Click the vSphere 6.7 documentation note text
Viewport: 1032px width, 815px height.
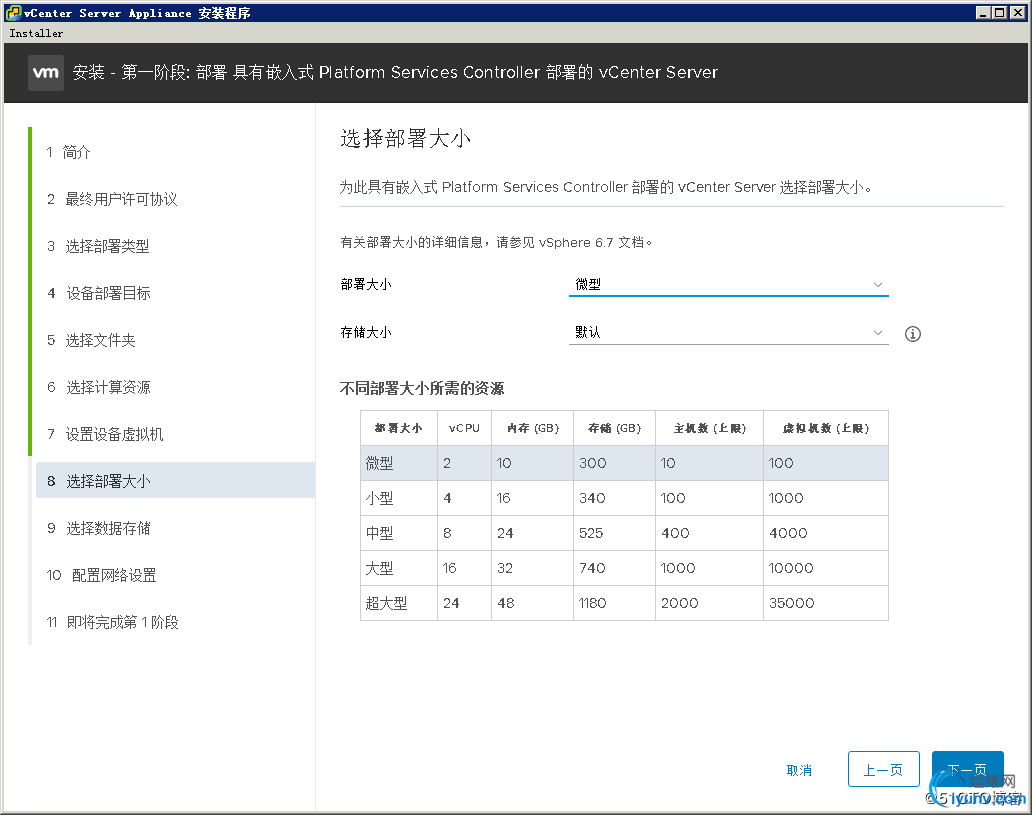[x=496, y=242]
